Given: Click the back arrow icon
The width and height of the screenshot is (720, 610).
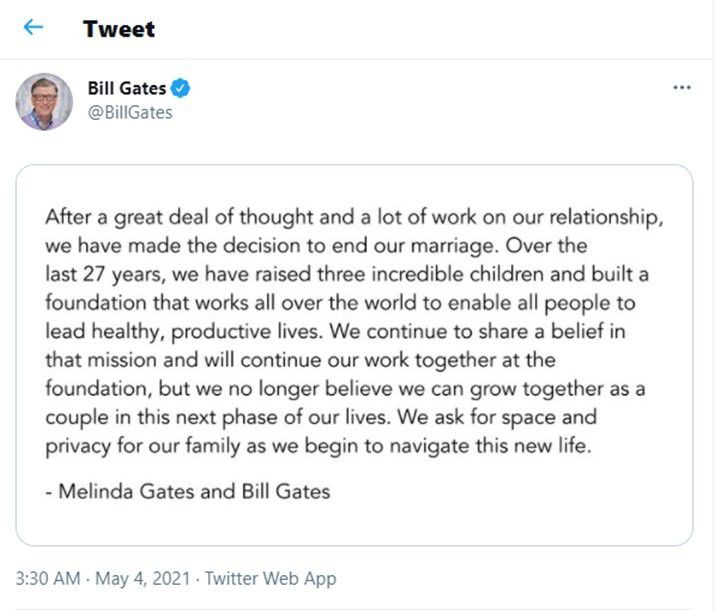Looking at the screenshot, I should click(x=33, y=27).
